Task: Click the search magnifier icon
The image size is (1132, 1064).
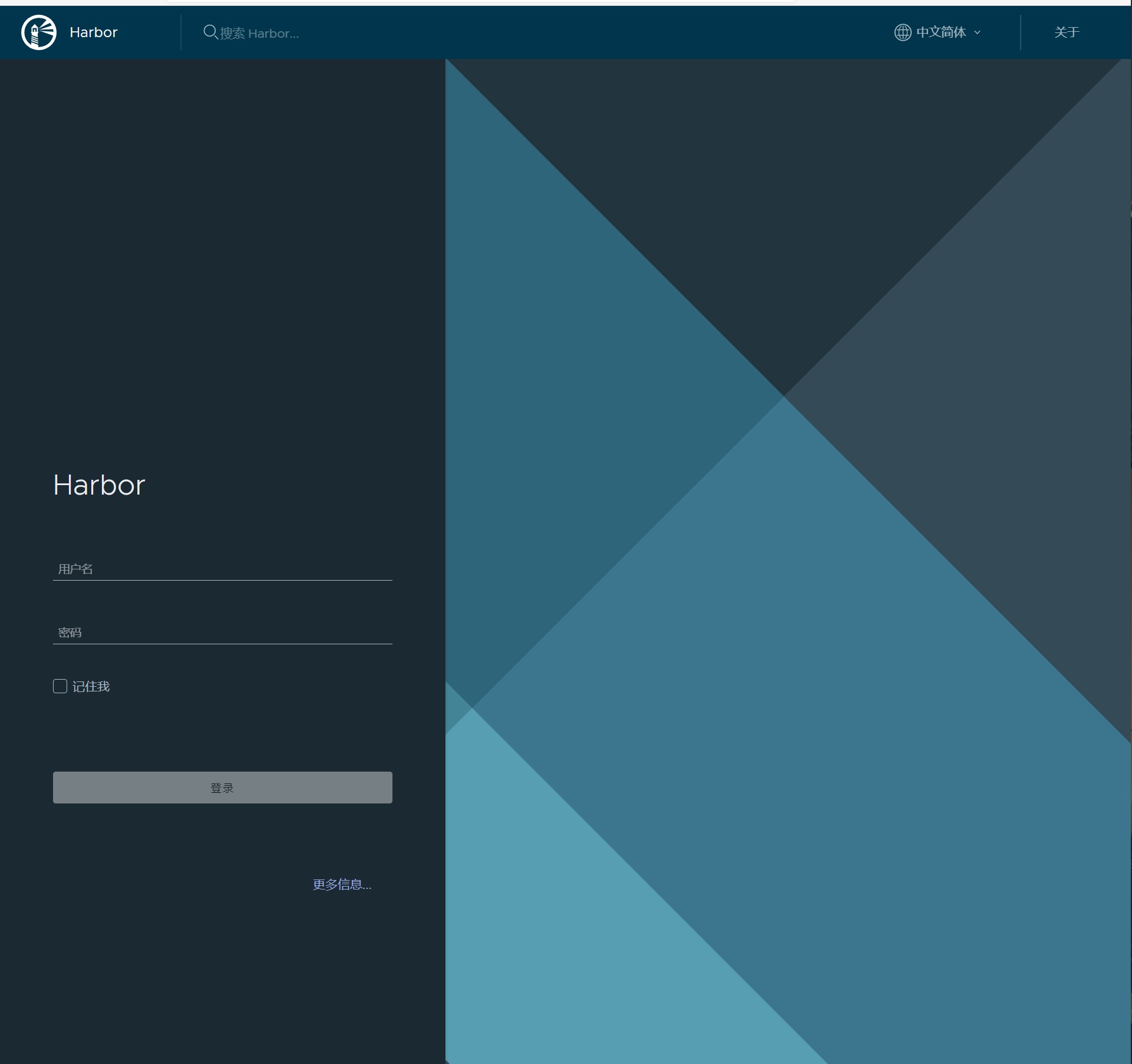Action: (x=210, y=32)
